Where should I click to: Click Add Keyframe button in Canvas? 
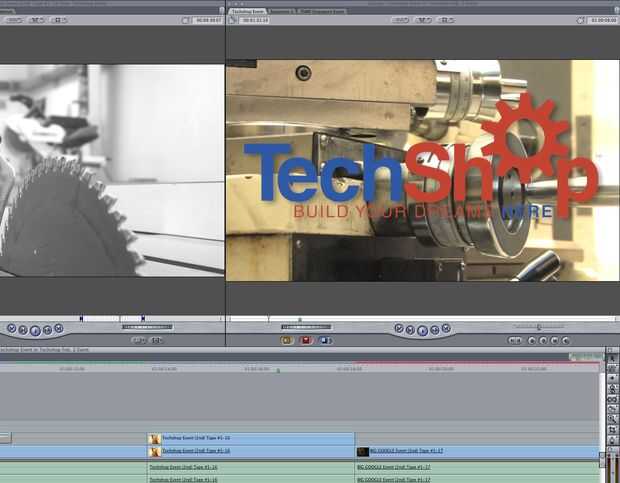pyautogui.click(x=543, y=340)
